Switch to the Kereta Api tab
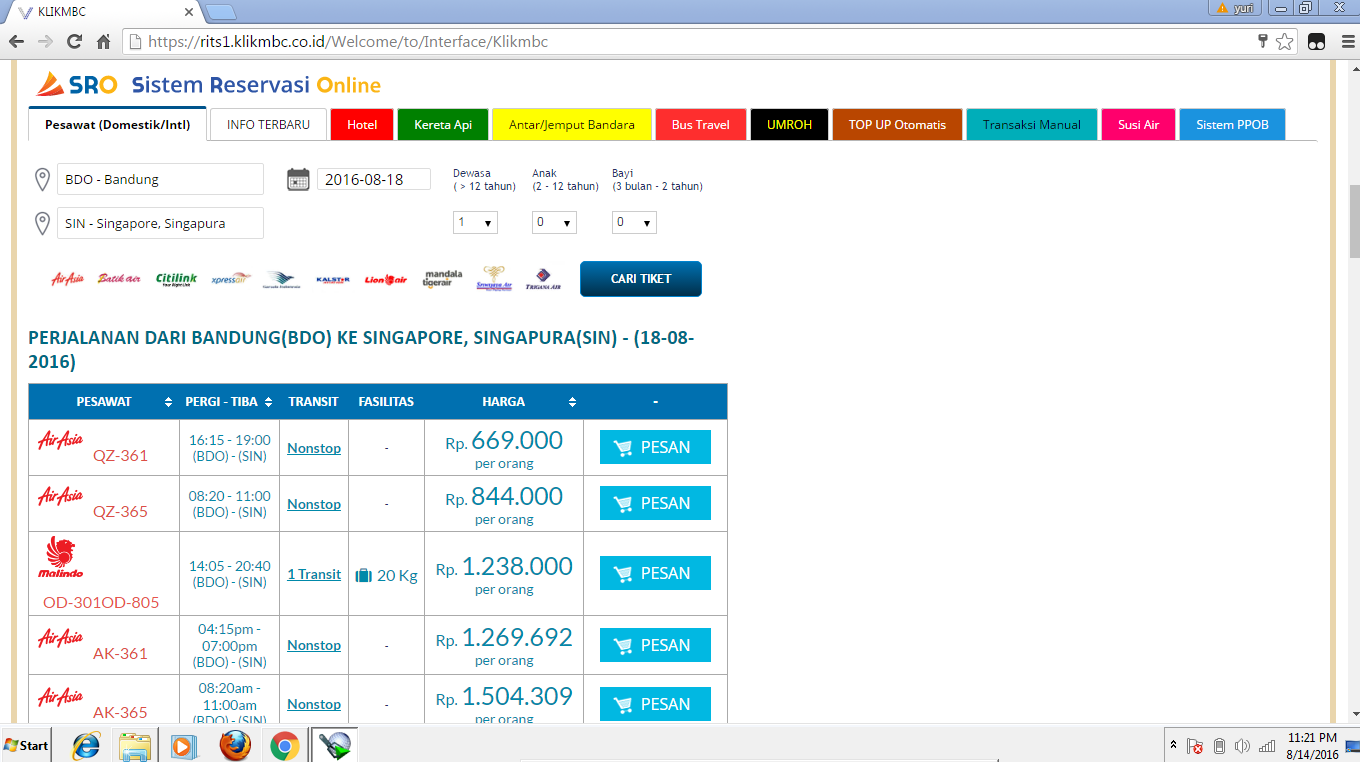1360x762 pixels. 443,124
